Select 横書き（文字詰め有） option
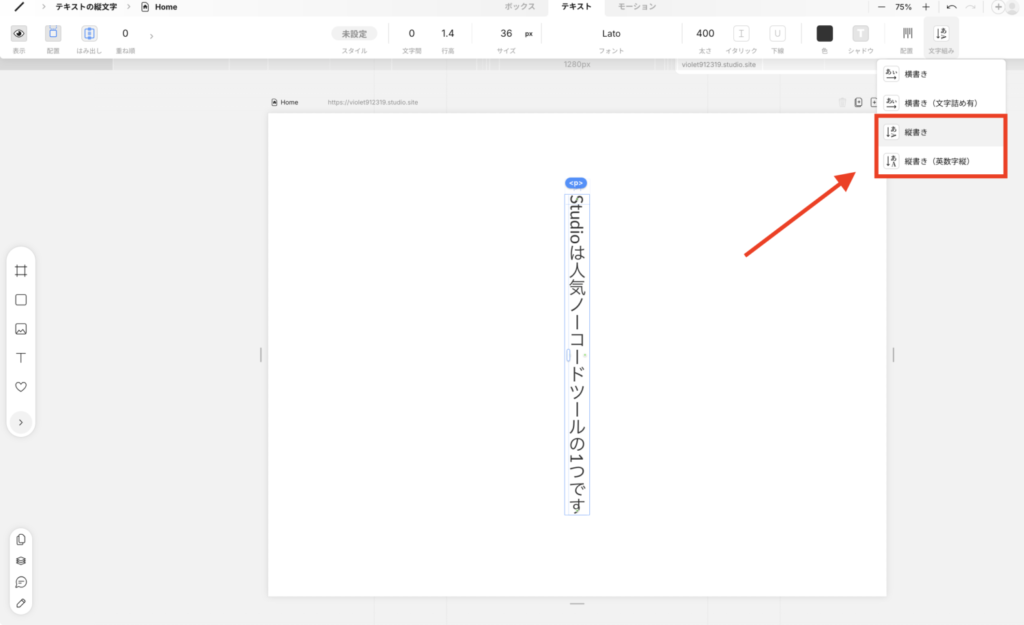 click(x=940, y=103)
